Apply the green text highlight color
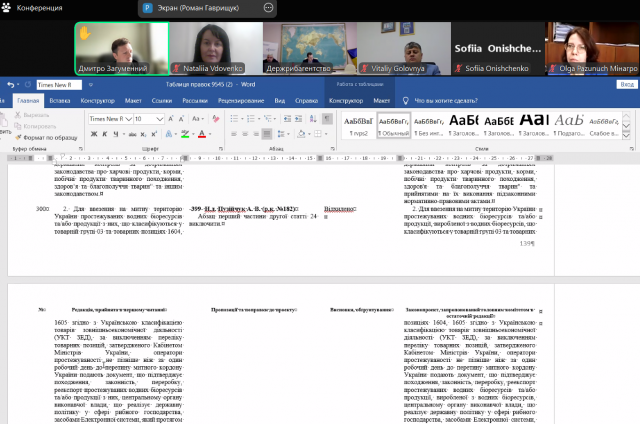Screen dimensions: 640x424 [185, 134]
